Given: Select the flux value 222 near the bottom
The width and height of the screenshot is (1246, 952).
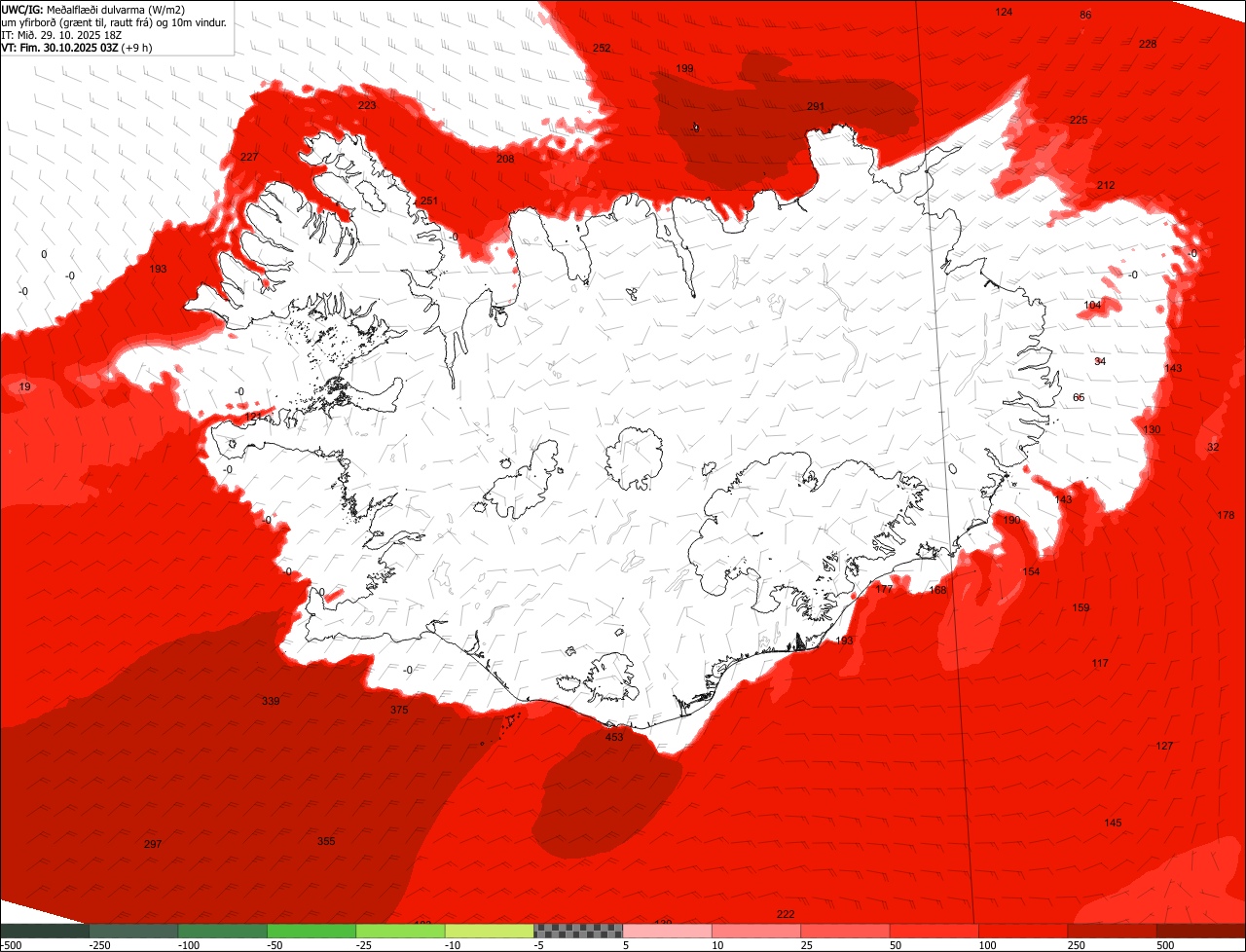Looking at the screenshot, I should pos(786,915).
